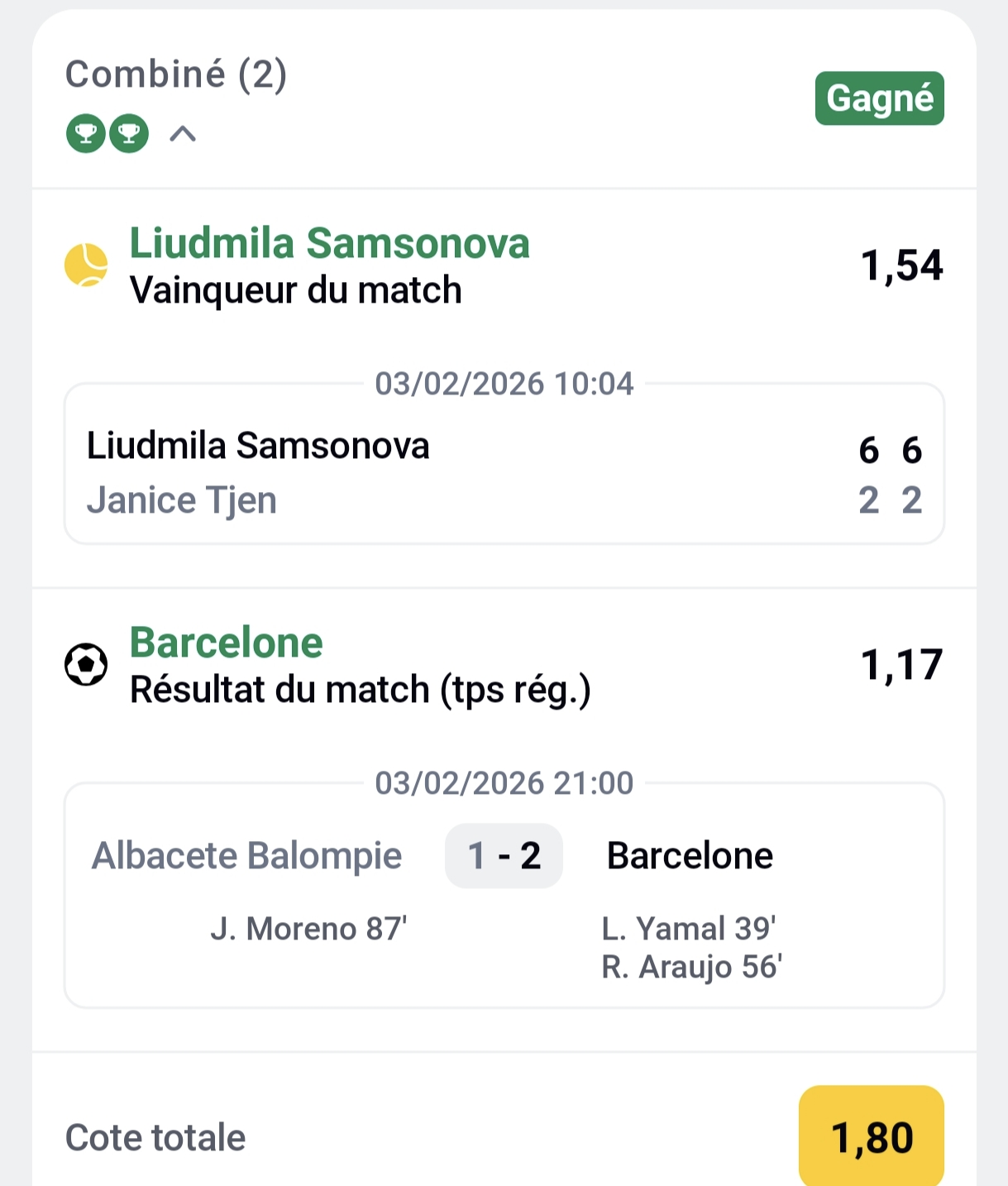The width and height of the screenshot is (1008, 1186).
Task: Expand the Albacete Balompie vs Barcelone match card
Action: [504, 892]
